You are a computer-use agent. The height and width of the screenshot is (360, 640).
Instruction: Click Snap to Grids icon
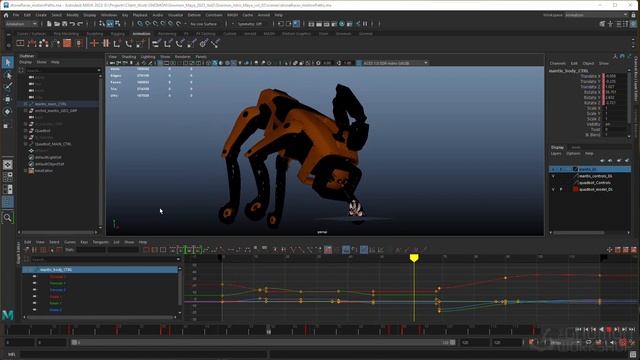(140, 24)
